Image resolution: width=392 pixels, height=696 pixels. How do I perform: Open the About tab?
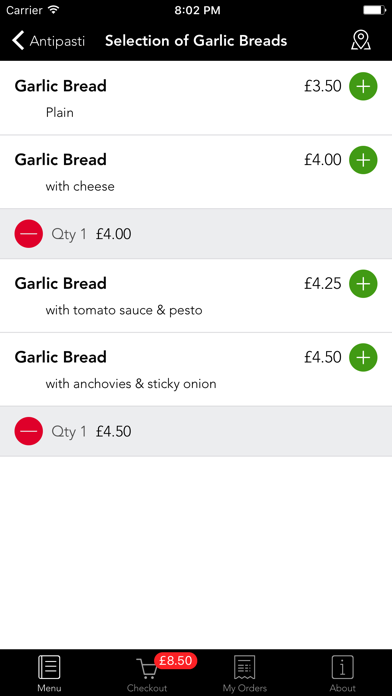(x=343, y=673)
